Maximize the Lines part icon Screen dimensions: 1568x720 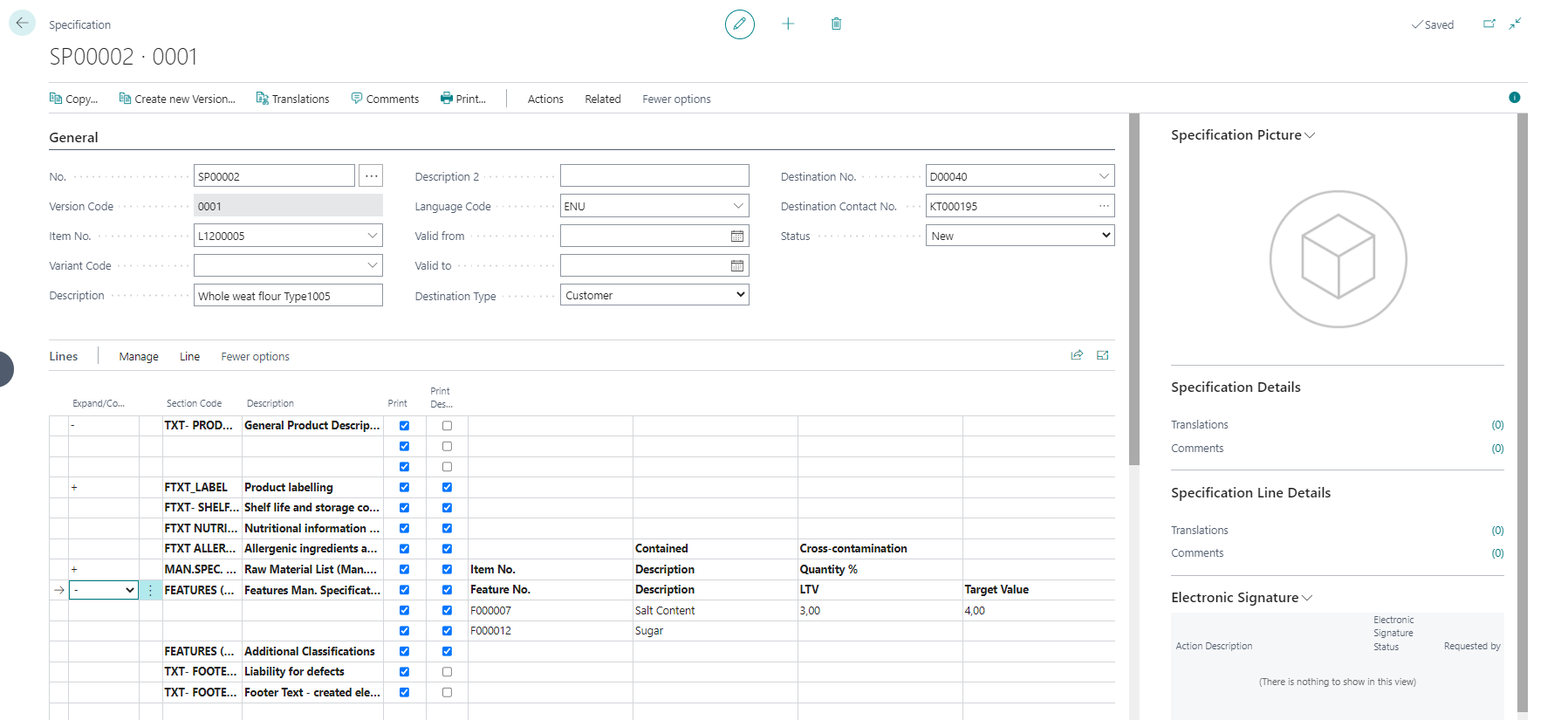[1103, 355]
